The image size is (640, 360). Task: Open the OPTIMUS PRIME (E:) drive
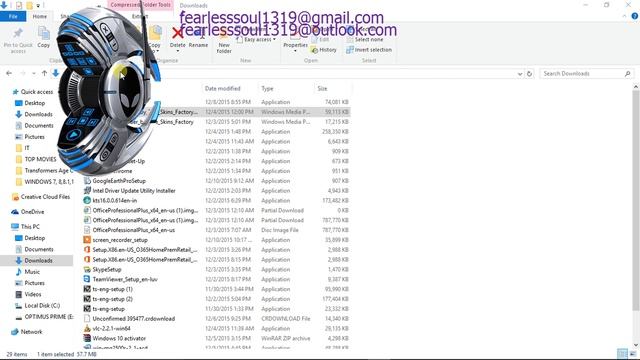tap(44, 317)
